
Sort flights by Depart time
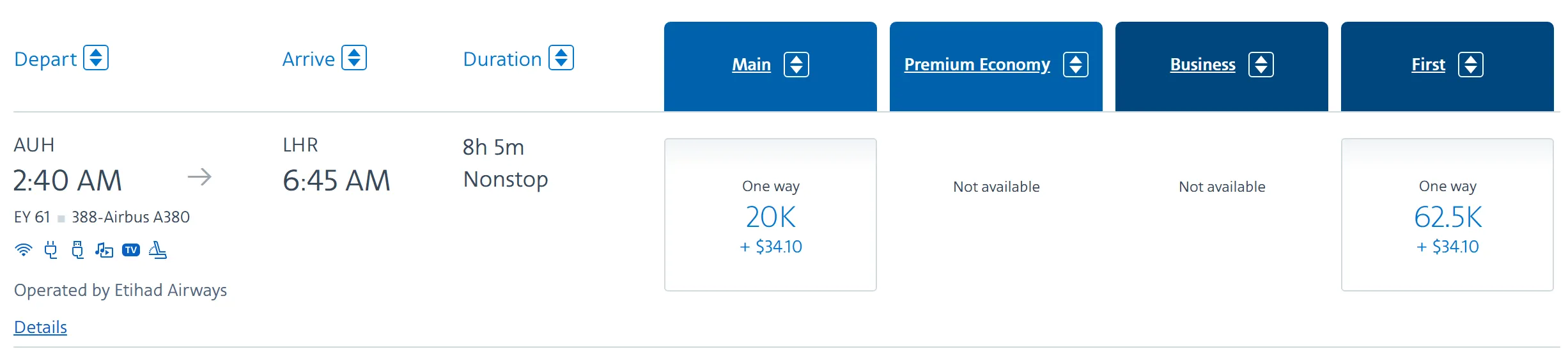point(96,58)
